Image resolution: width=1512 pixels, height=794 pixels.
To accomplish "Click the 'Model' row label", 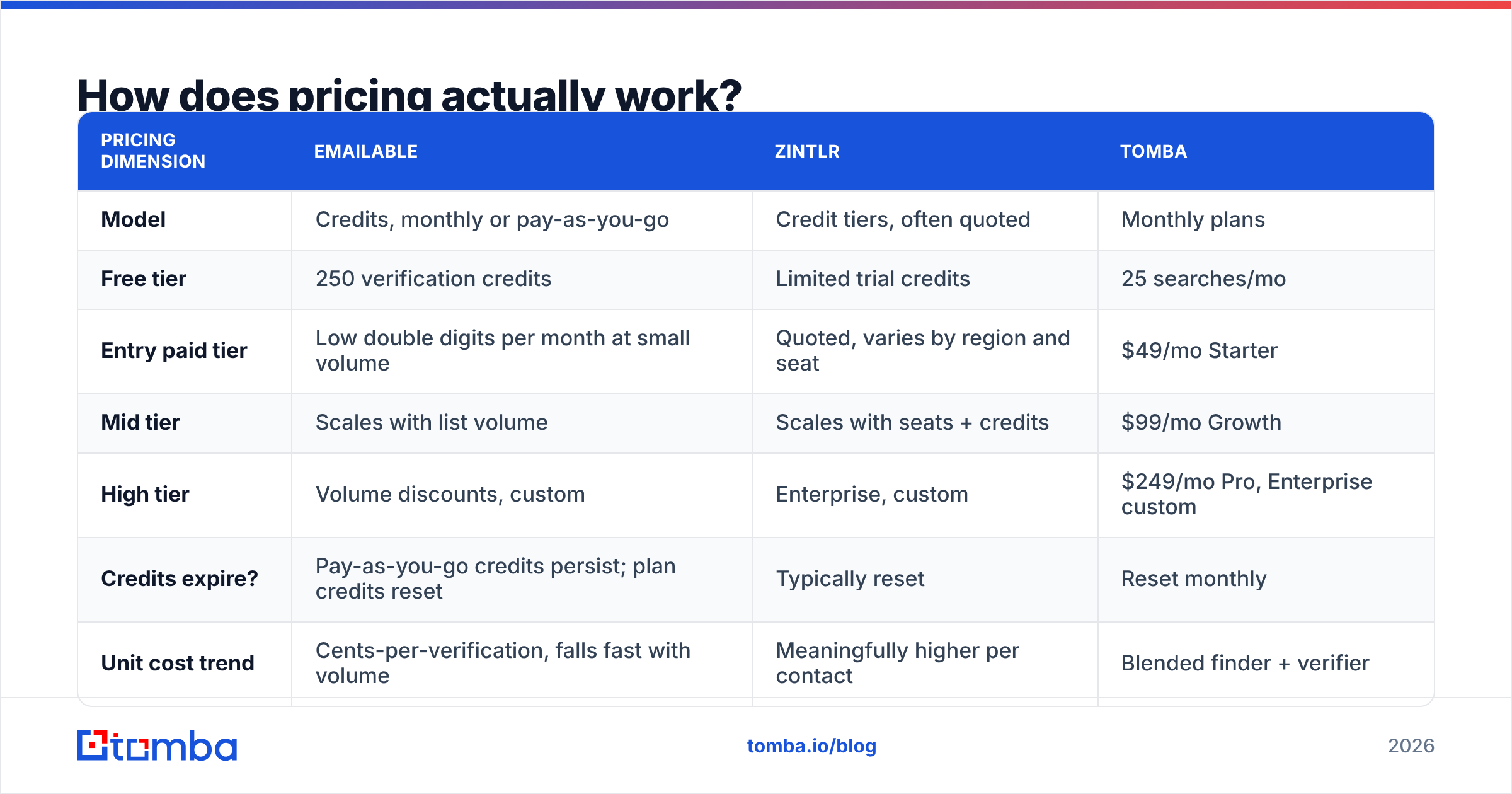I will pos(134,219).
